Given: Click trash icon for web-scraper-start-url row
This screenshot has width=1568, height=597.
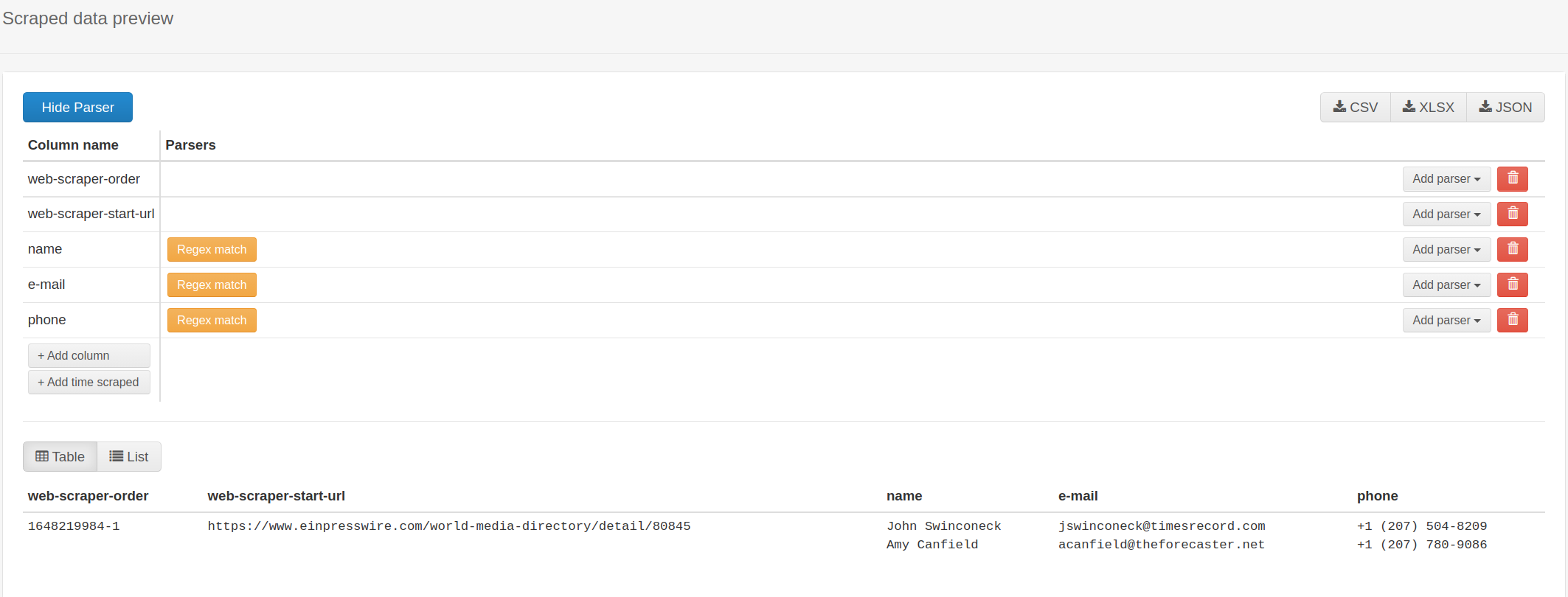Looking at the screenshot, I should click(1512, 214).
